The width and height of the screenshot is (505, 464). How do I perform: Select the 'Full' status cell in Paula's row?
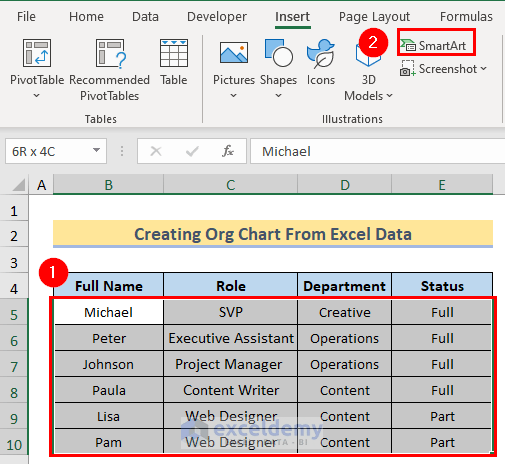click(x=442, y=390)
